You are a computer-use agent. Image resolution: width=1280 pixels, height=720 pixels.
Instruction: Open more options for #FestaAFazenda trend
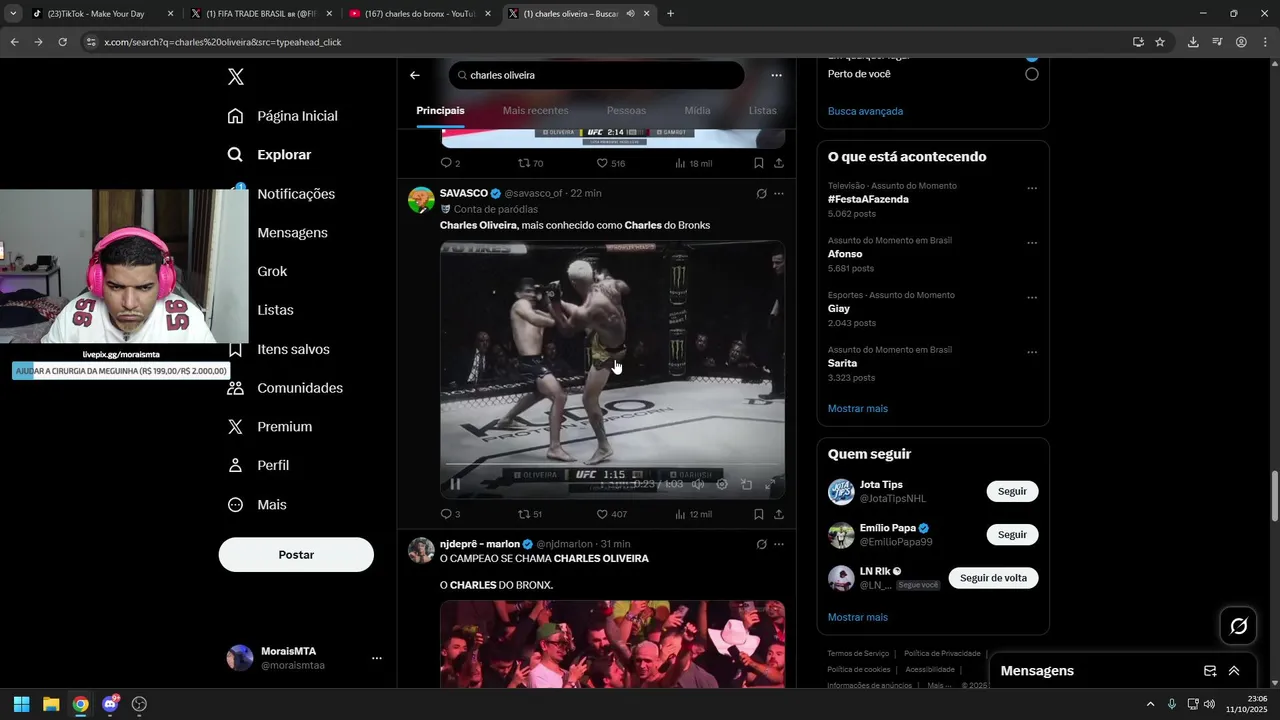(x=1032, y=188)
